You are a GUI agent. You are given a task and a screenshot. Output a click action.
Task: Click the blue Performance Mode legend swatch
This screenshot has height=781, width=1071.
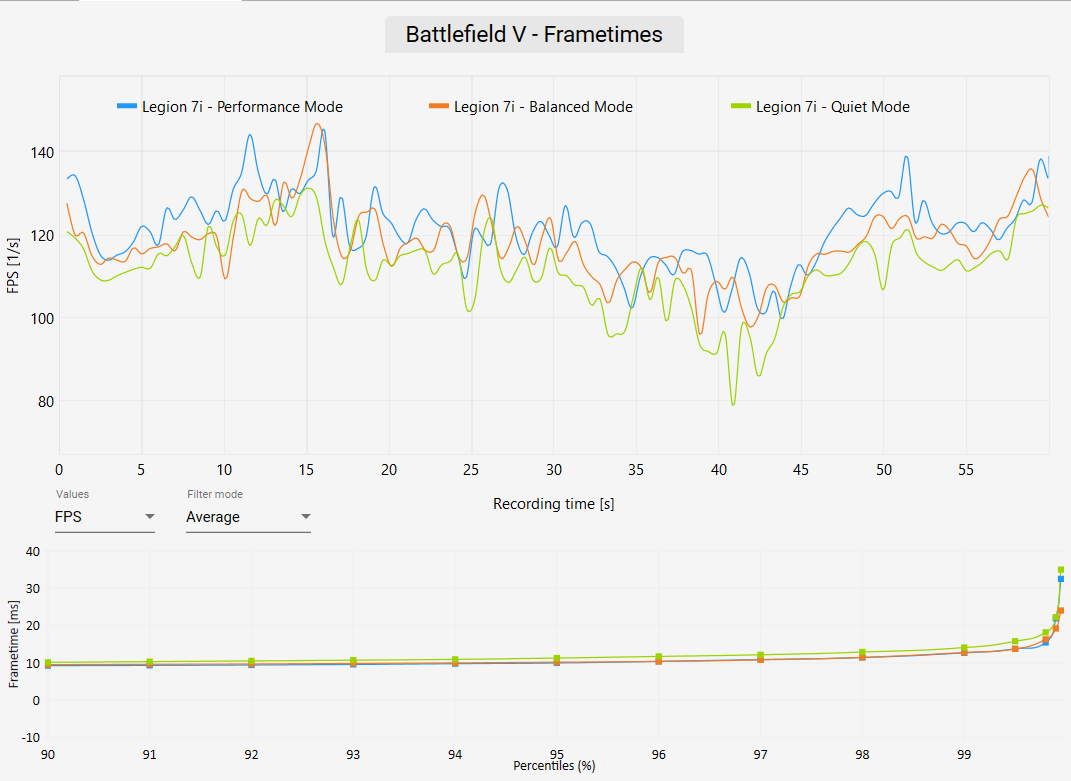coord(127,106)
